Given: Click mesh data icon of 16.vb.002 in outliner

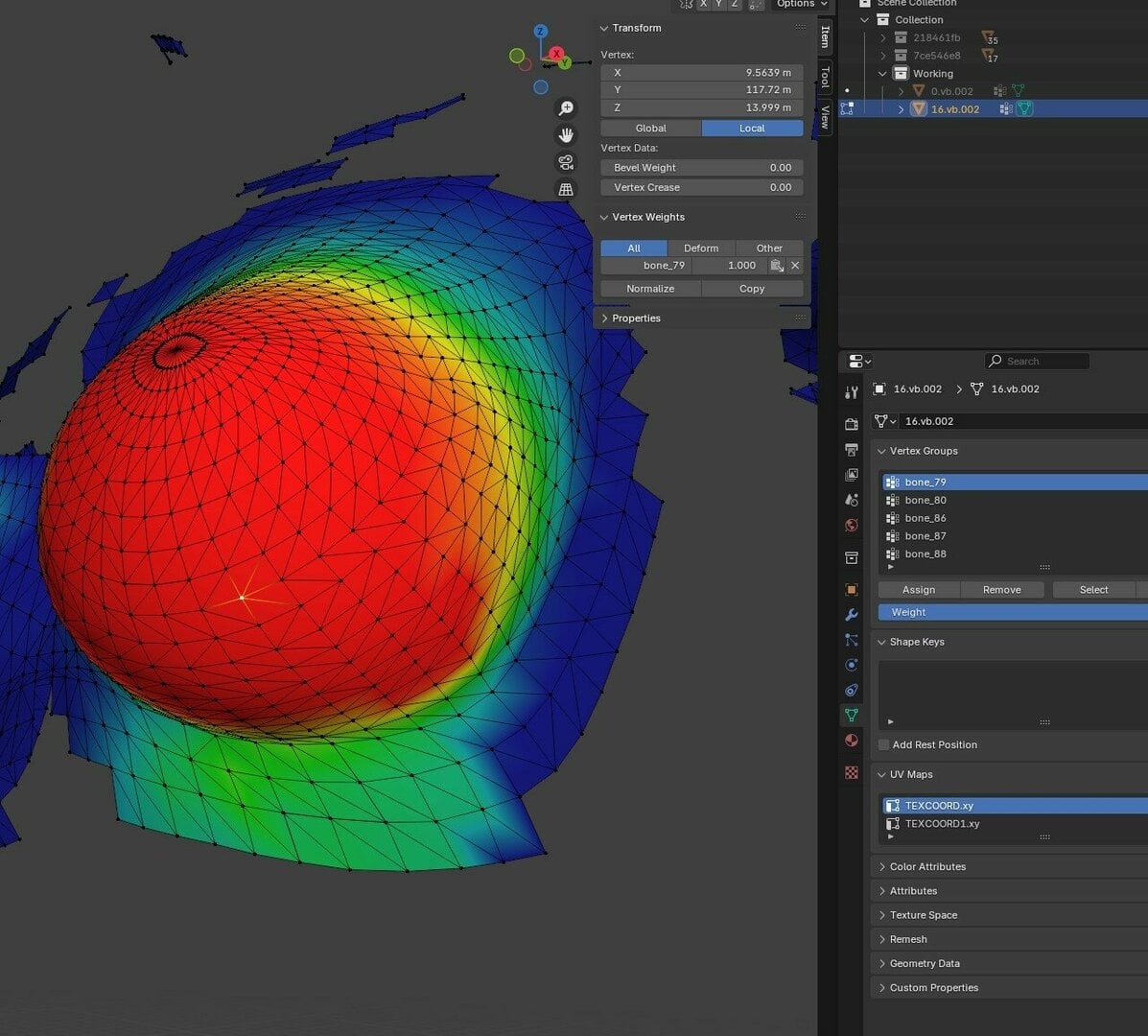Looking at the screenshot, I should tap(1025, 108).
